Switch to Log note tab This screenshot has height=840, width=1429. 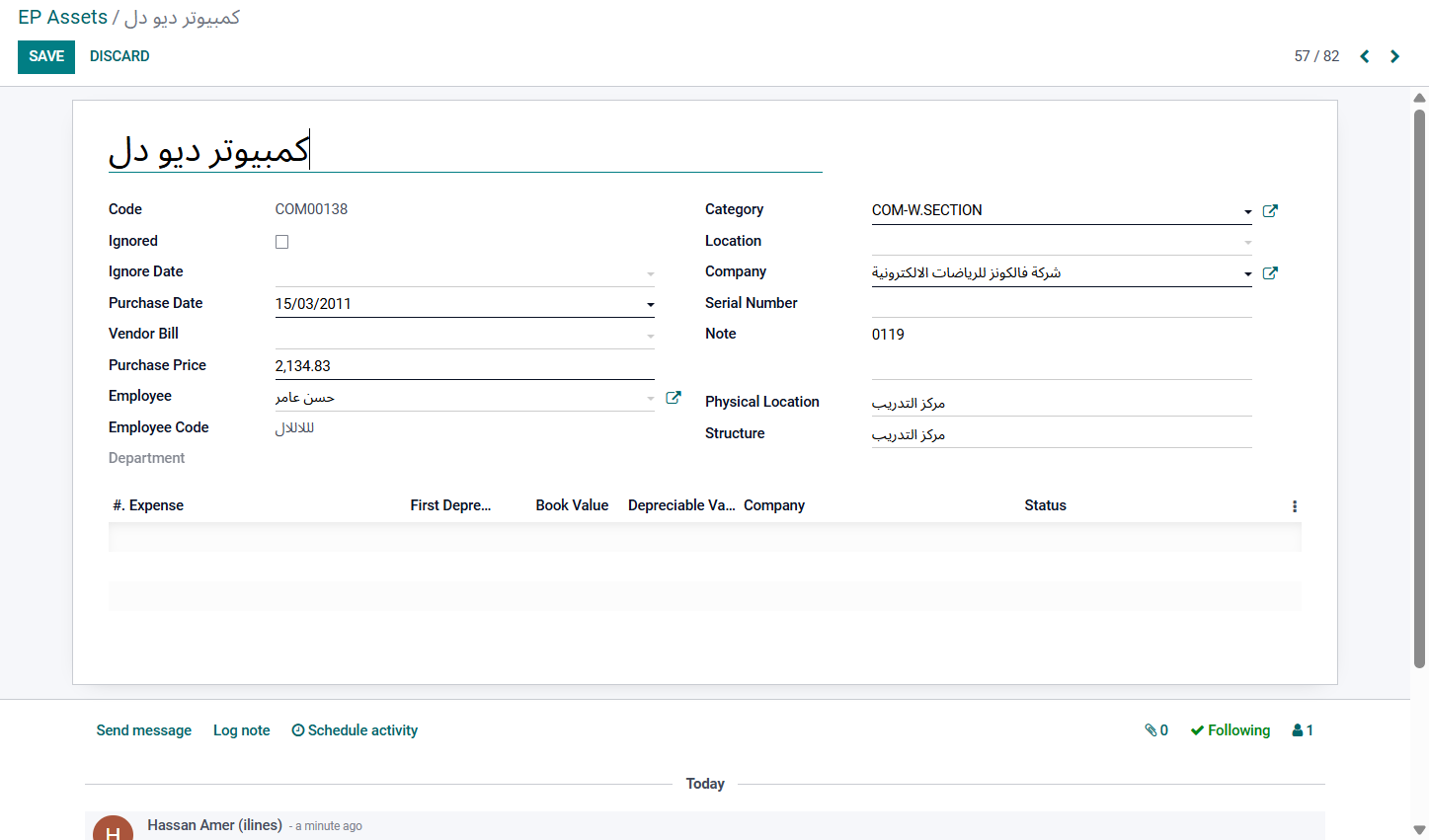click(242, 730)
